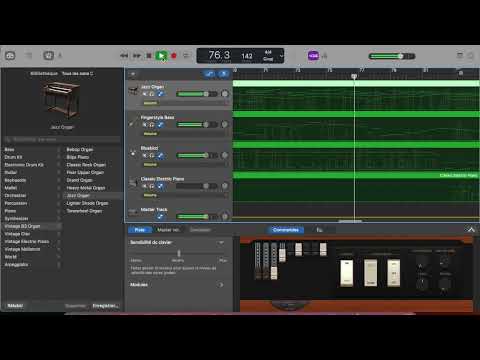480x360 pixels.
Task: Start recording with the red record button
Action: pyautogui.click(x=174, y=56)
